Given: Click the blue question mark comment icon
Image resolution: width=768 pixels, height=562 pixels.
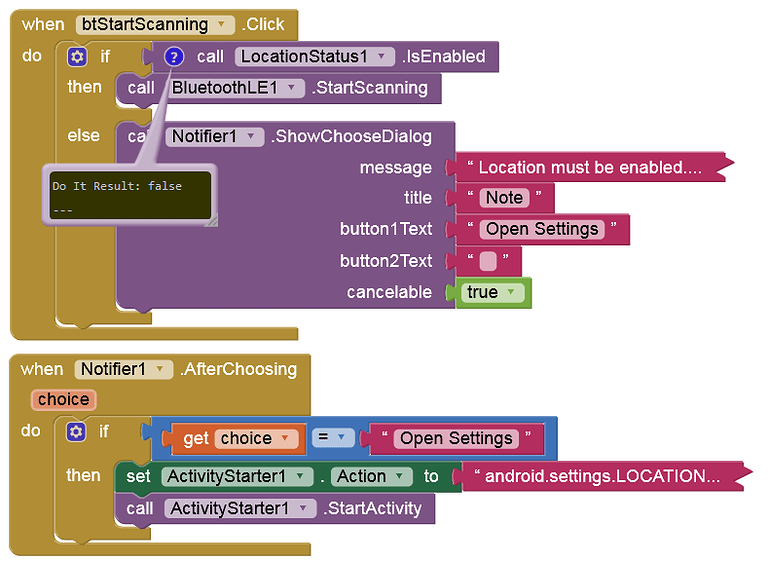Looking at the screenshot, I should [x=174, y=57].
